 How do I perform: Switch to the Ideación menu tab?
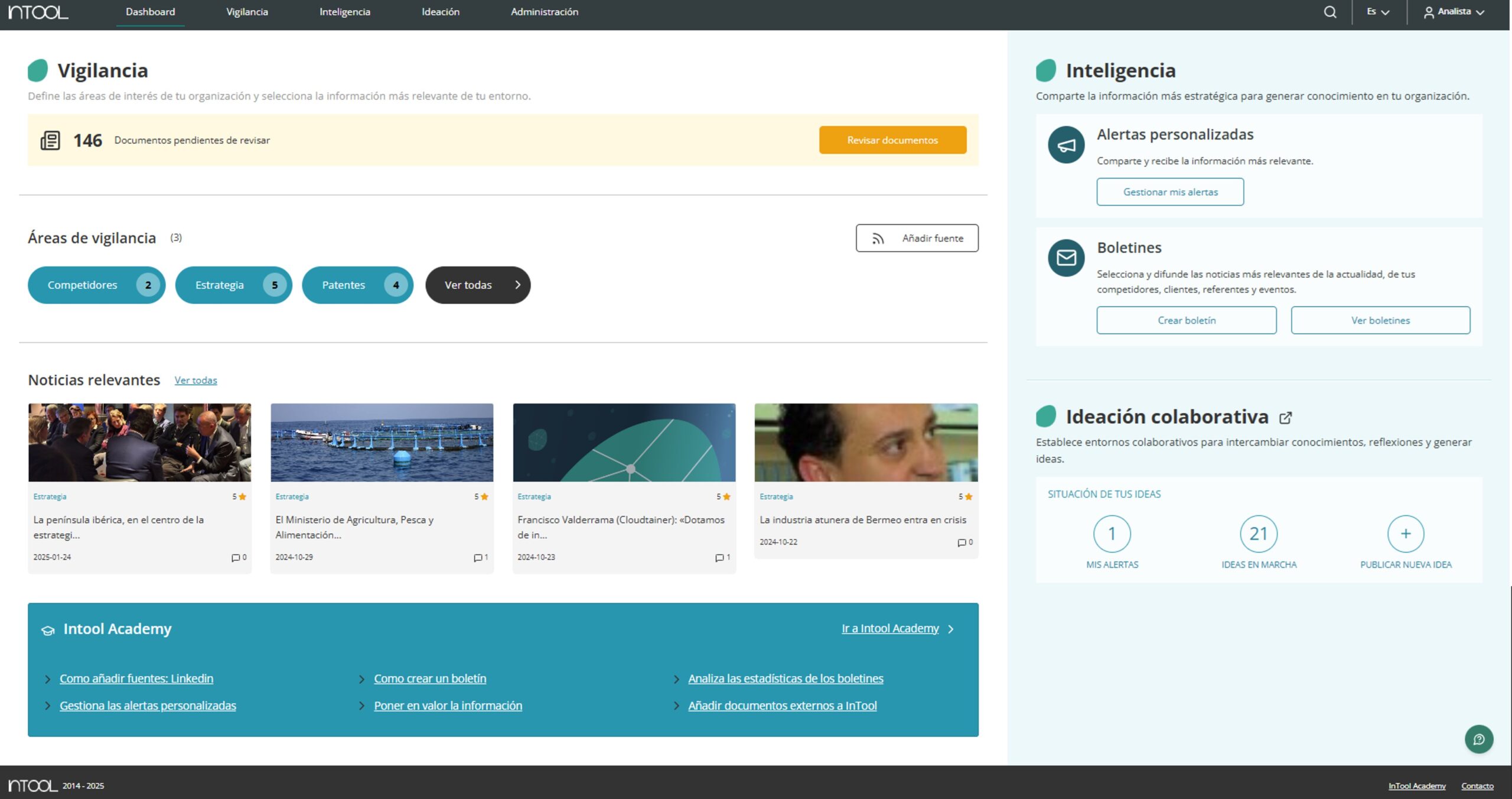[440, 12]
